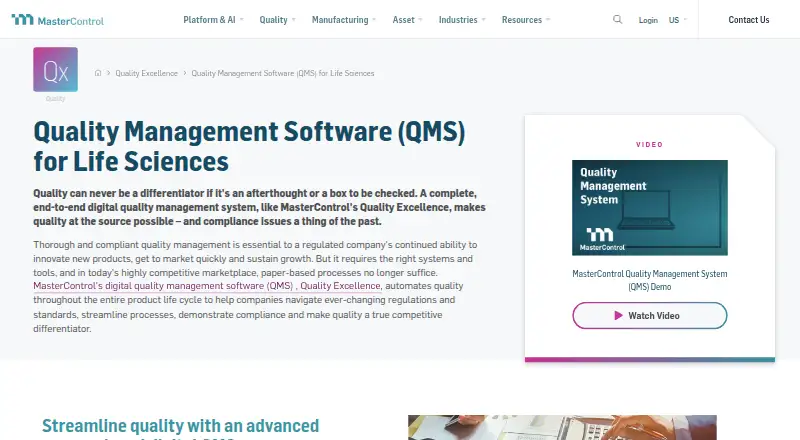Image resolution: width=800 pixels, height=440 pixels.
Task: Click the office photo below the video card
Action: [x=562, y=428]
